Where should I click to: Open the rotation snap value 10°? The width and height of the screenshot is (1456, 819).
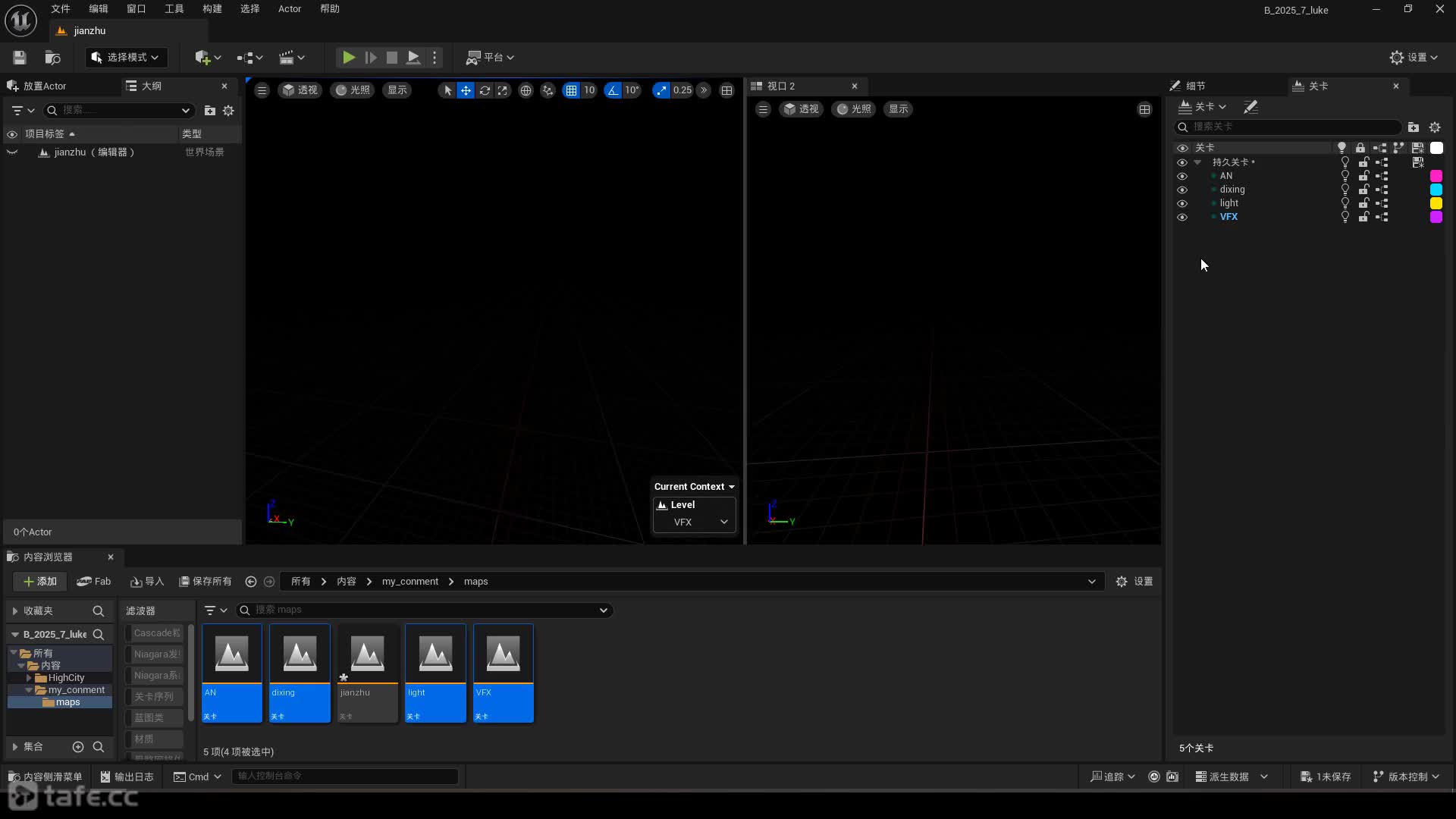(x=632, y=90)
